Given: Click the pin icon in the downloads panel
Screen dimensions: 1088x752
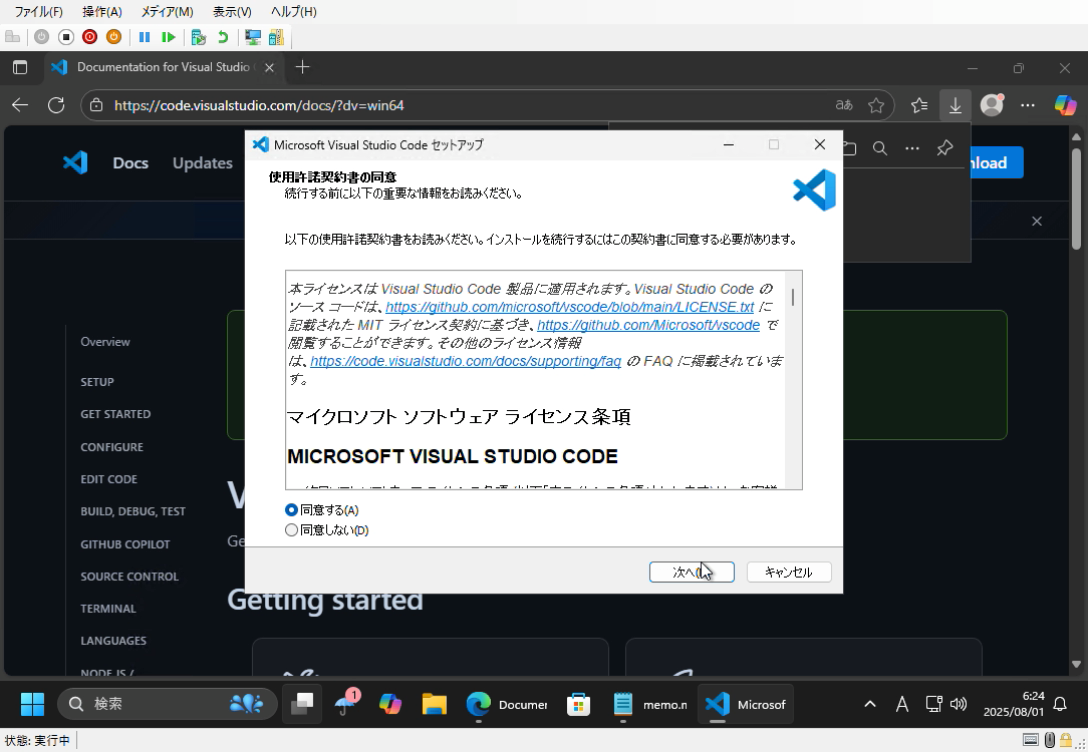Looking at the screenshot, I should tap(944, 148).
